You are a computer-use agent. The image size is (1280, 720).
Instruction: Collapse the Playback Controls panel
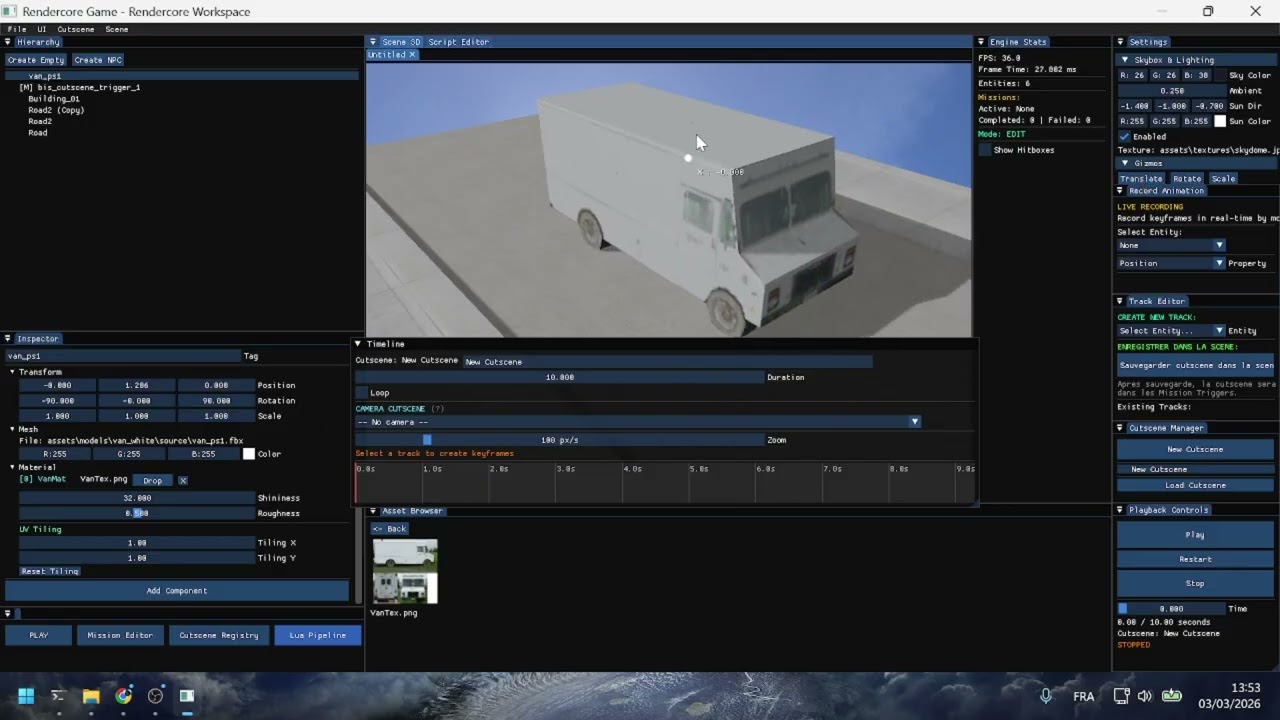(1120, 510)
